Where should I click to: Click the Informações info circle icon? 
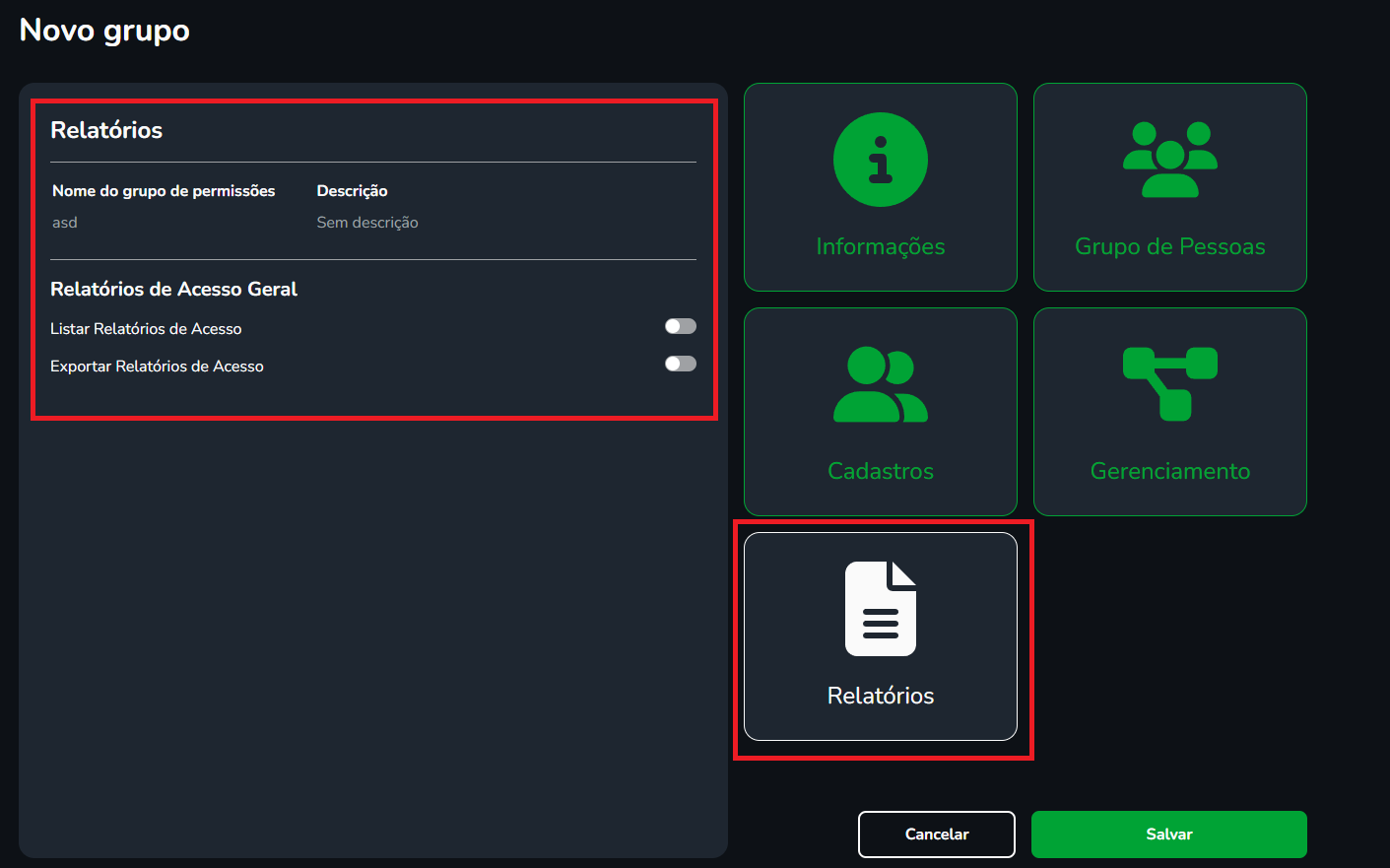880,160
